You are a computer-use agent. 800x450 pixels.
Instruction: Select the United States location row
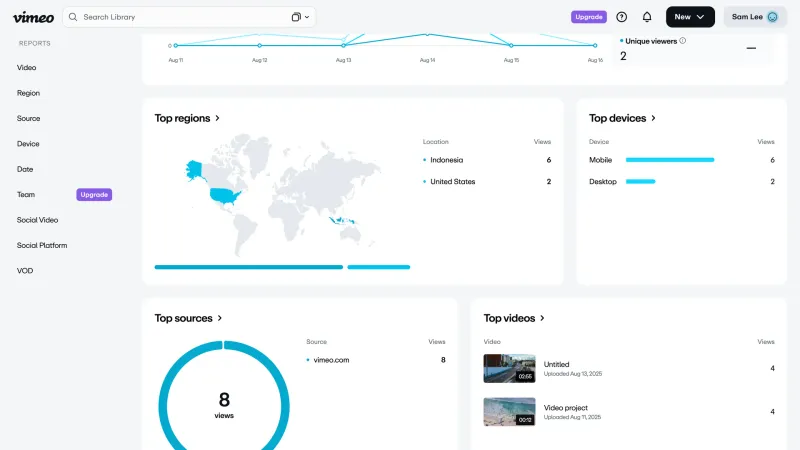click(487, 182)
